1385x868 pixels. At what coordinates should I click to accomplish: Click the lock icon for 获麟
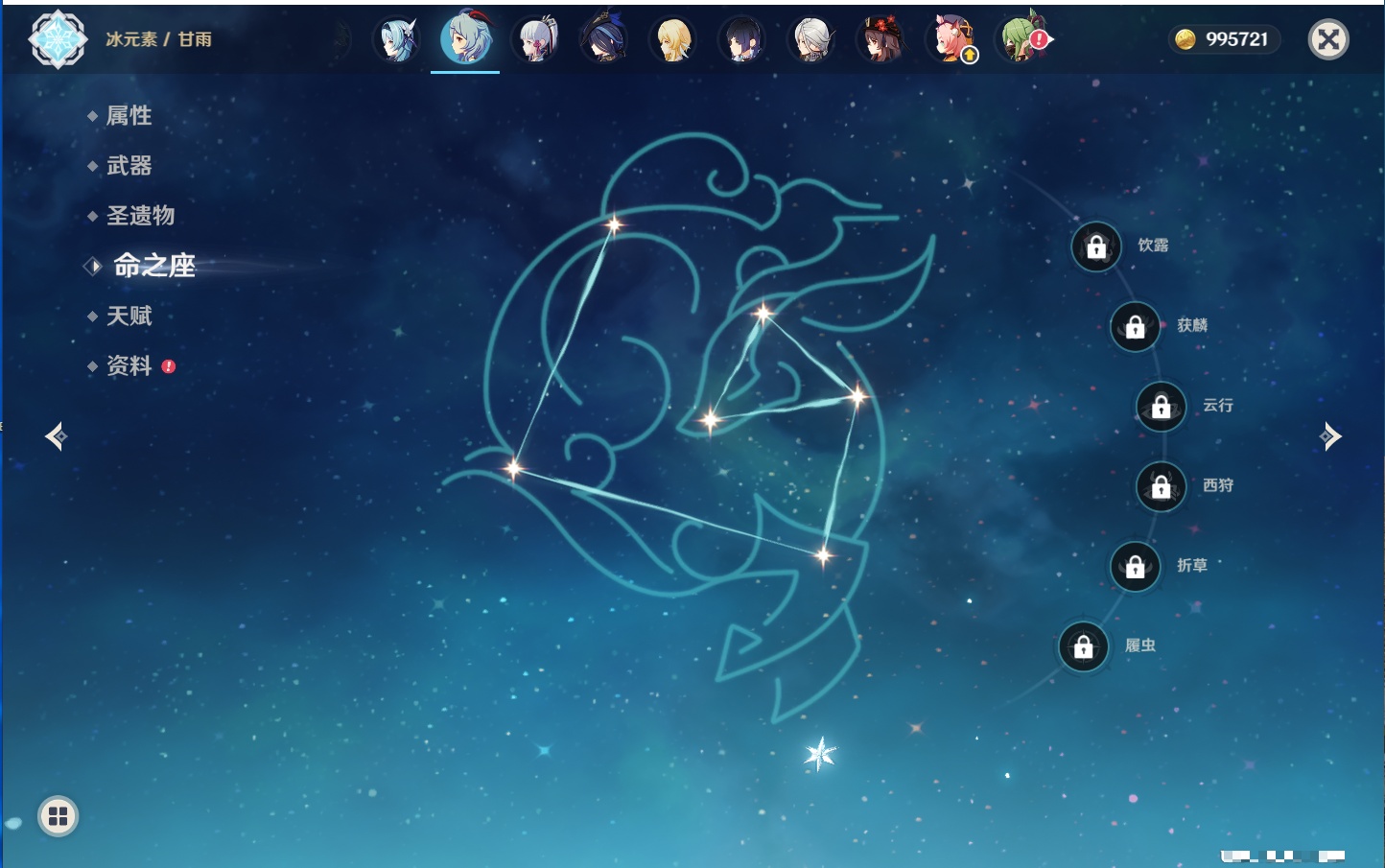click(1135, 327)
